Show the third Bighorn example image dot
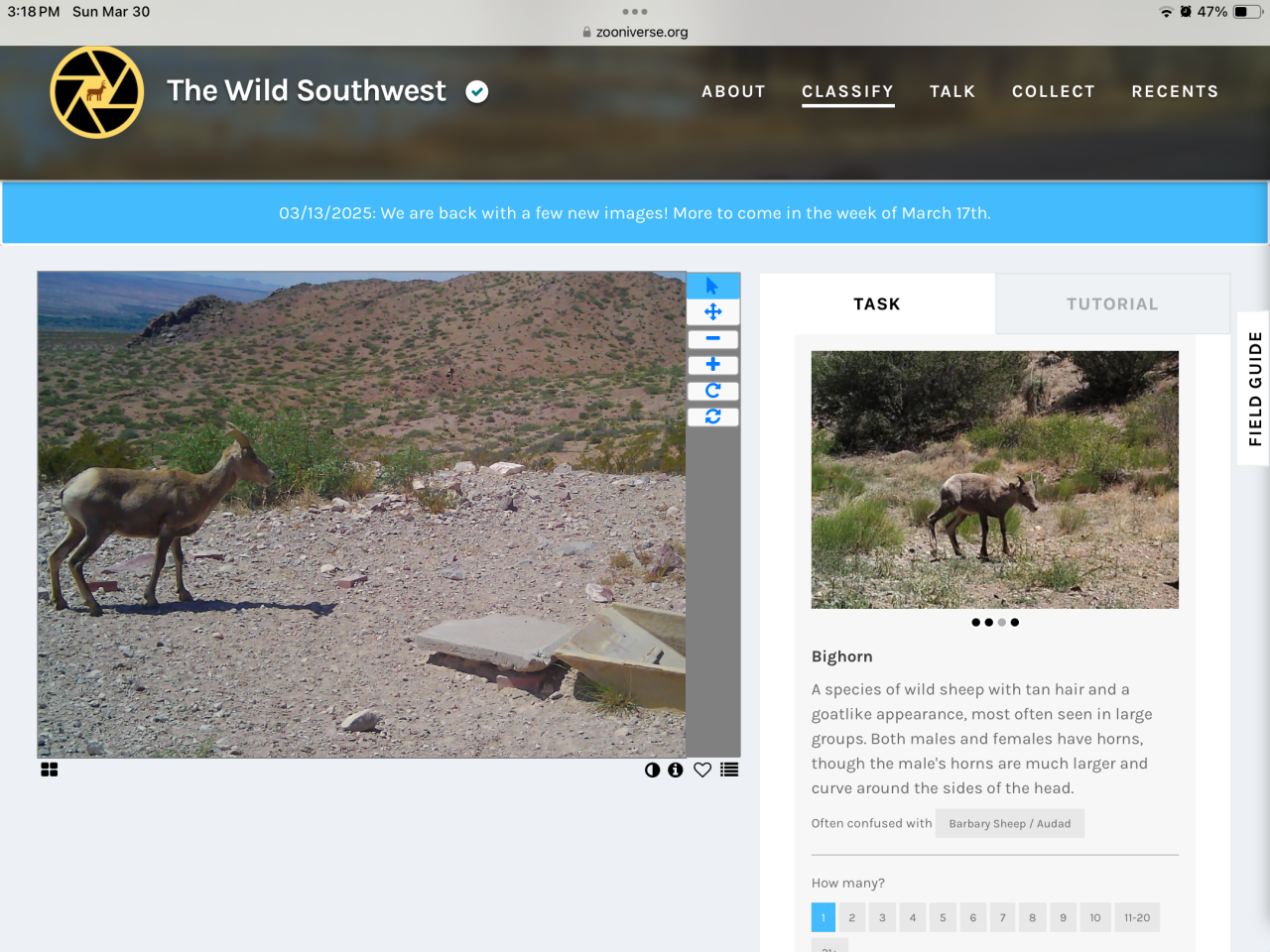1270x952 pixels. (x=1002, y=623)
